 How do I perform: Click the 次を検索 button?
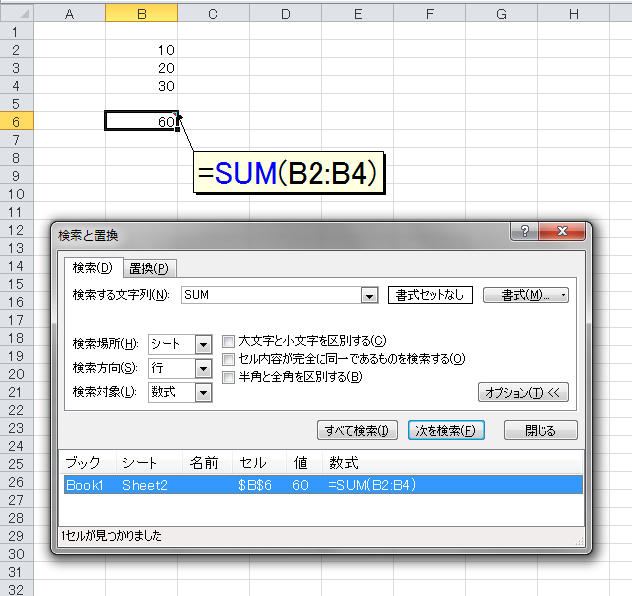coord(446,430)
